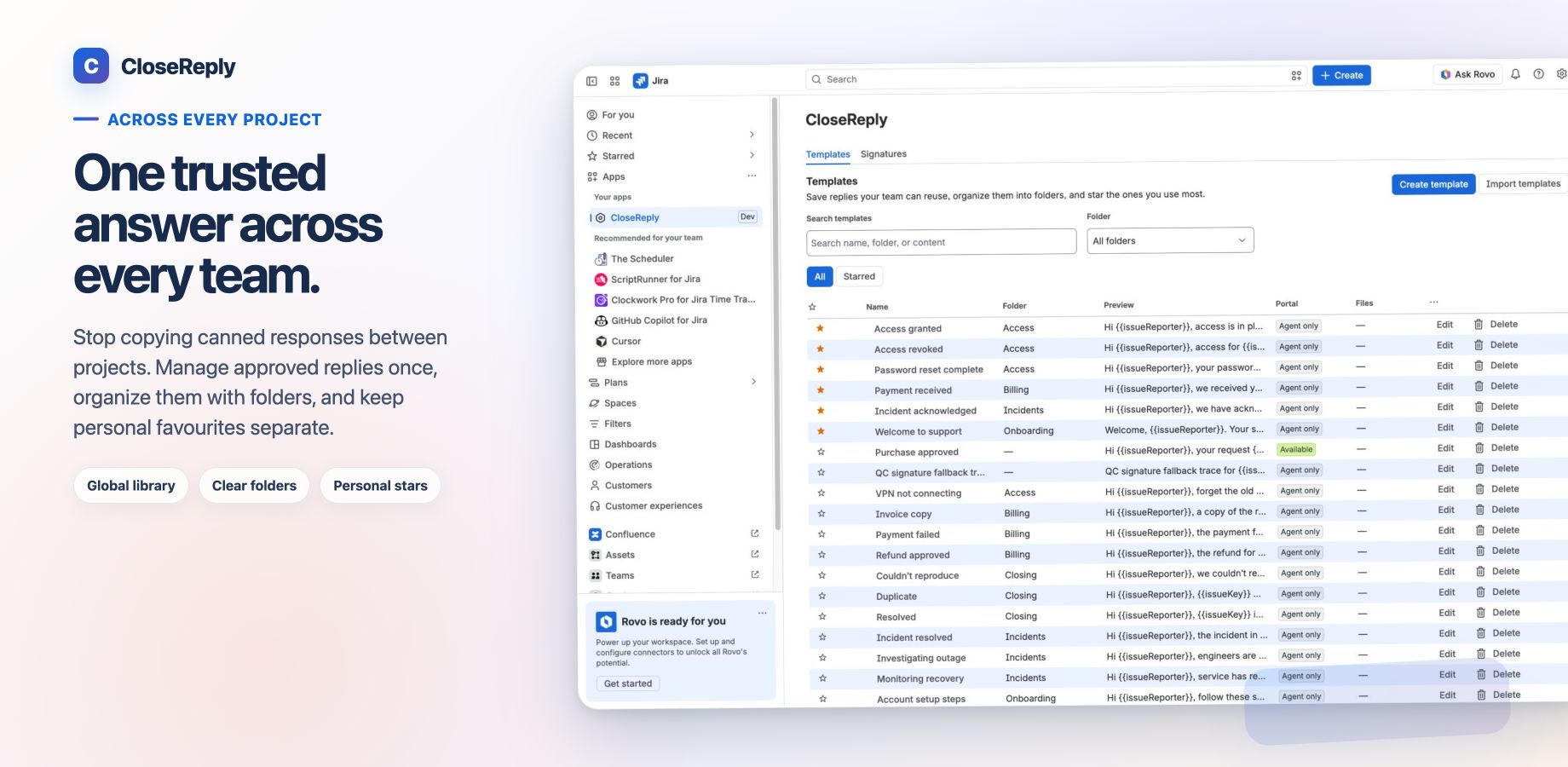Viewport: 1568px width, 767px height.
Task: Click the top Search field
Action: point(1057,78)
